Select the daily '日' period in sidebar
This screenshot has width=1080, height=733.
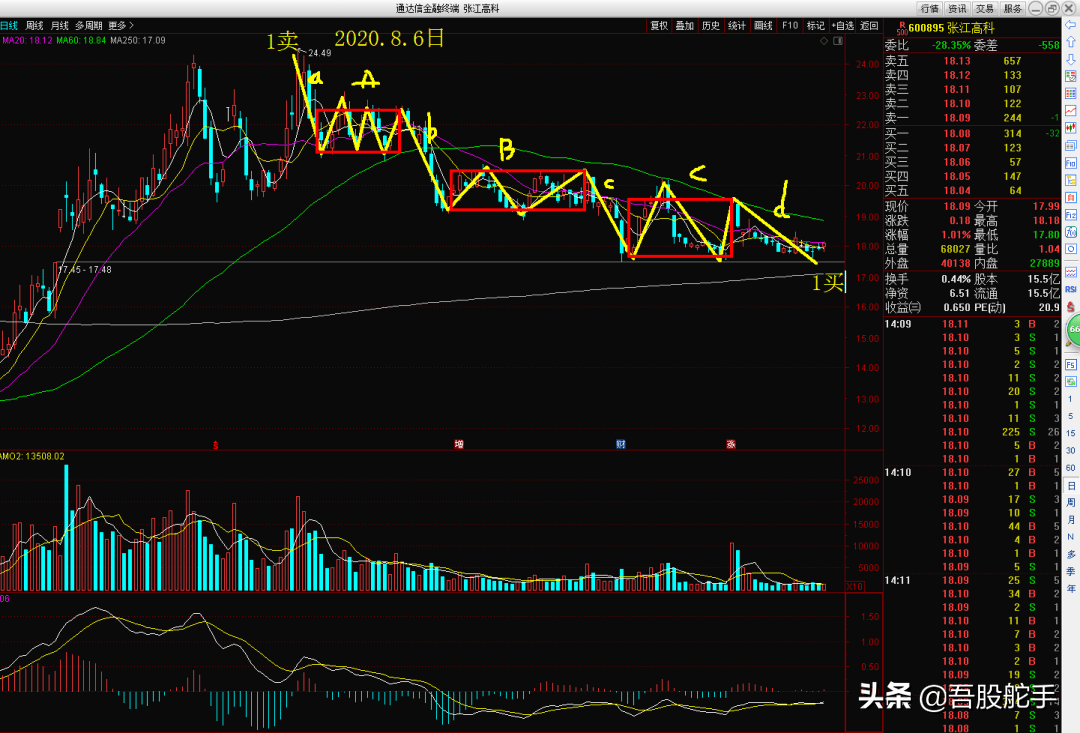pos(1070,486)
